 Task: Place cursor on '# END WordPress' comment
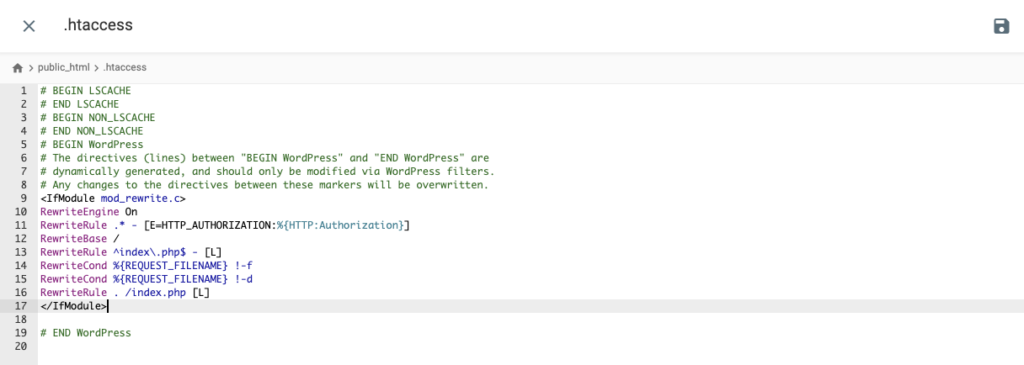tap(86, 333)
